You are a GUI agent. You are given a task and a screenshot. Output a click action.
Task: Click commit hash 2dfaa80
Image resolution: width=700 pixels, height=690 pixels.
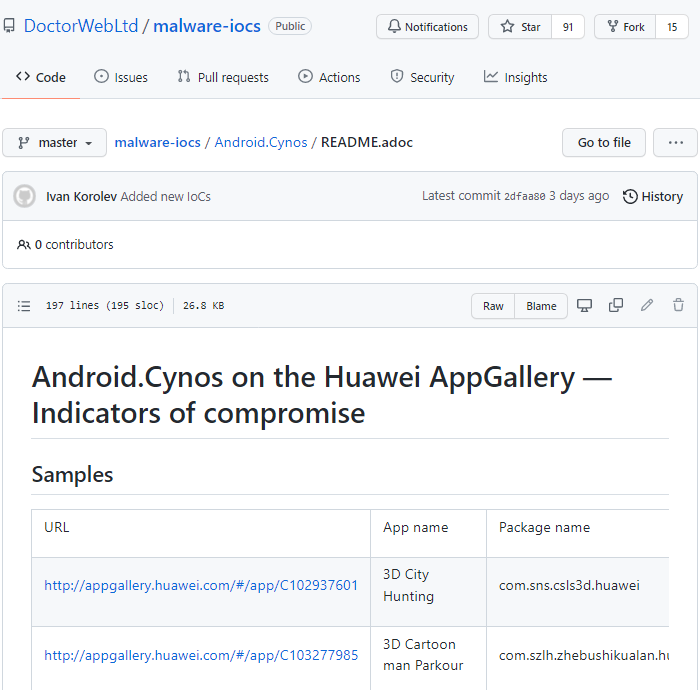pyautogui.click(x=524, y=197)
